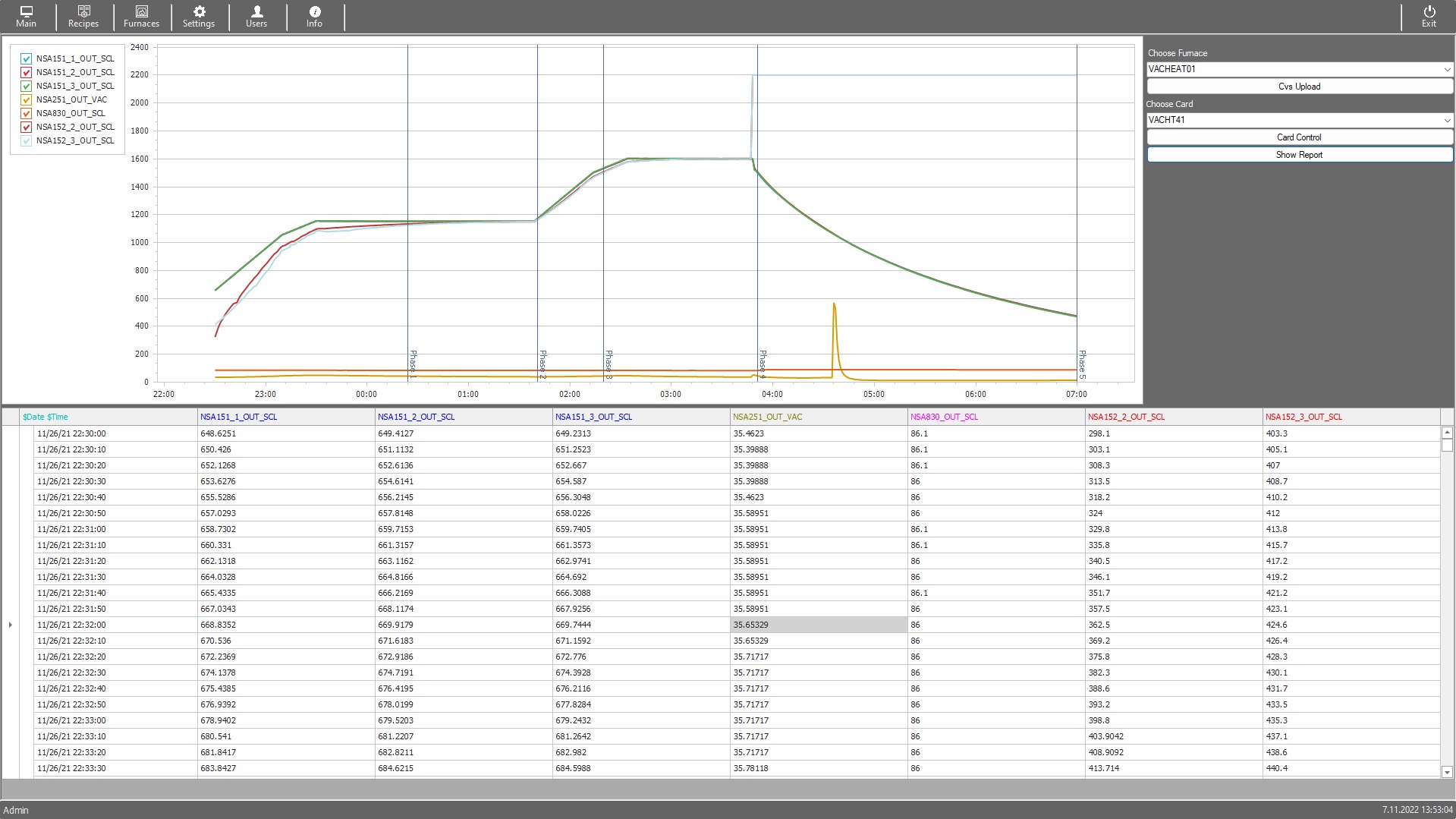Click the Phase 2 marker label

tap(542, 364)
